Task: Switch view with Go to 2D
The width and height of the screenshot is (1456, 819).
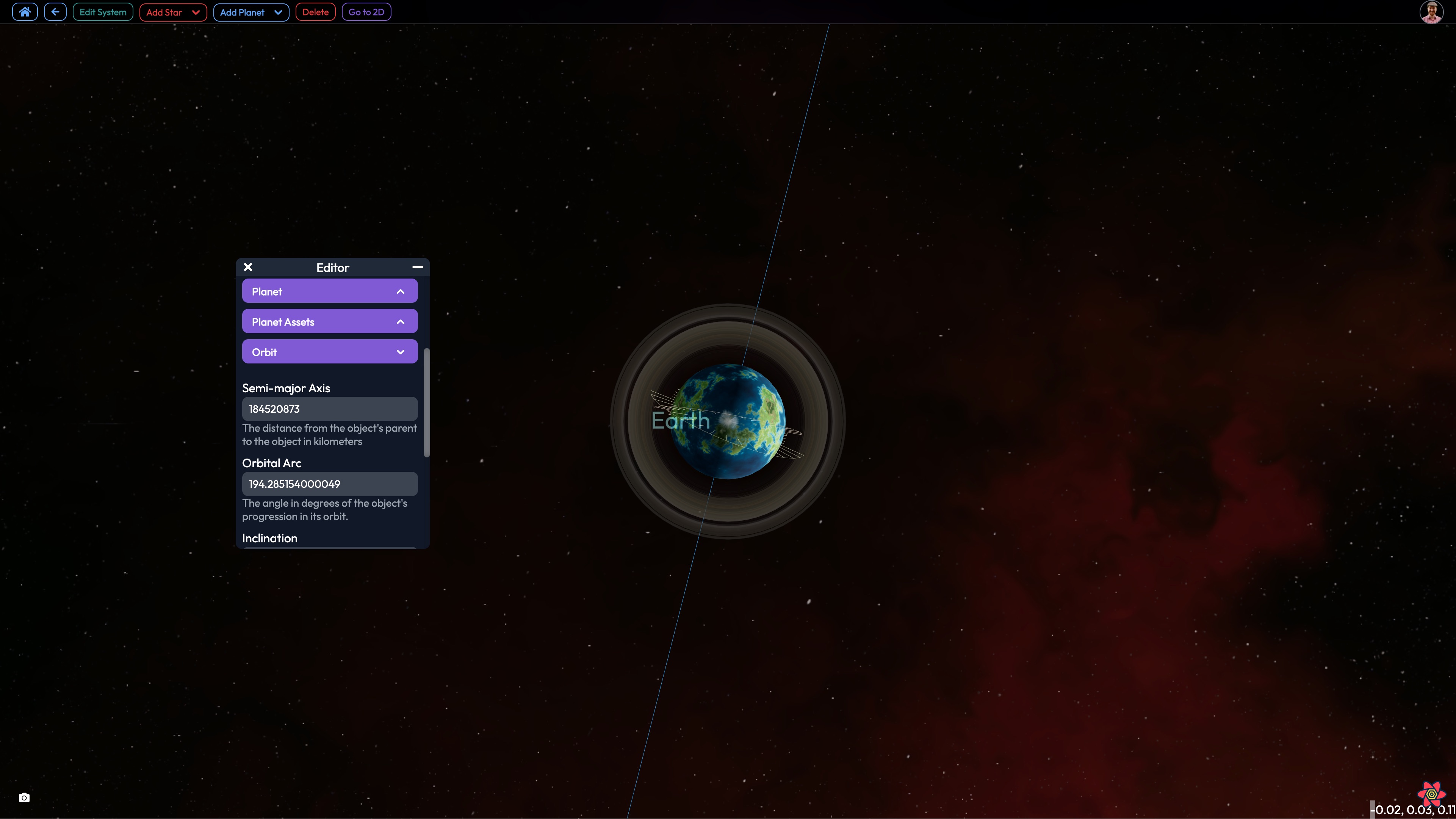Action: click(x=366, y=12)
